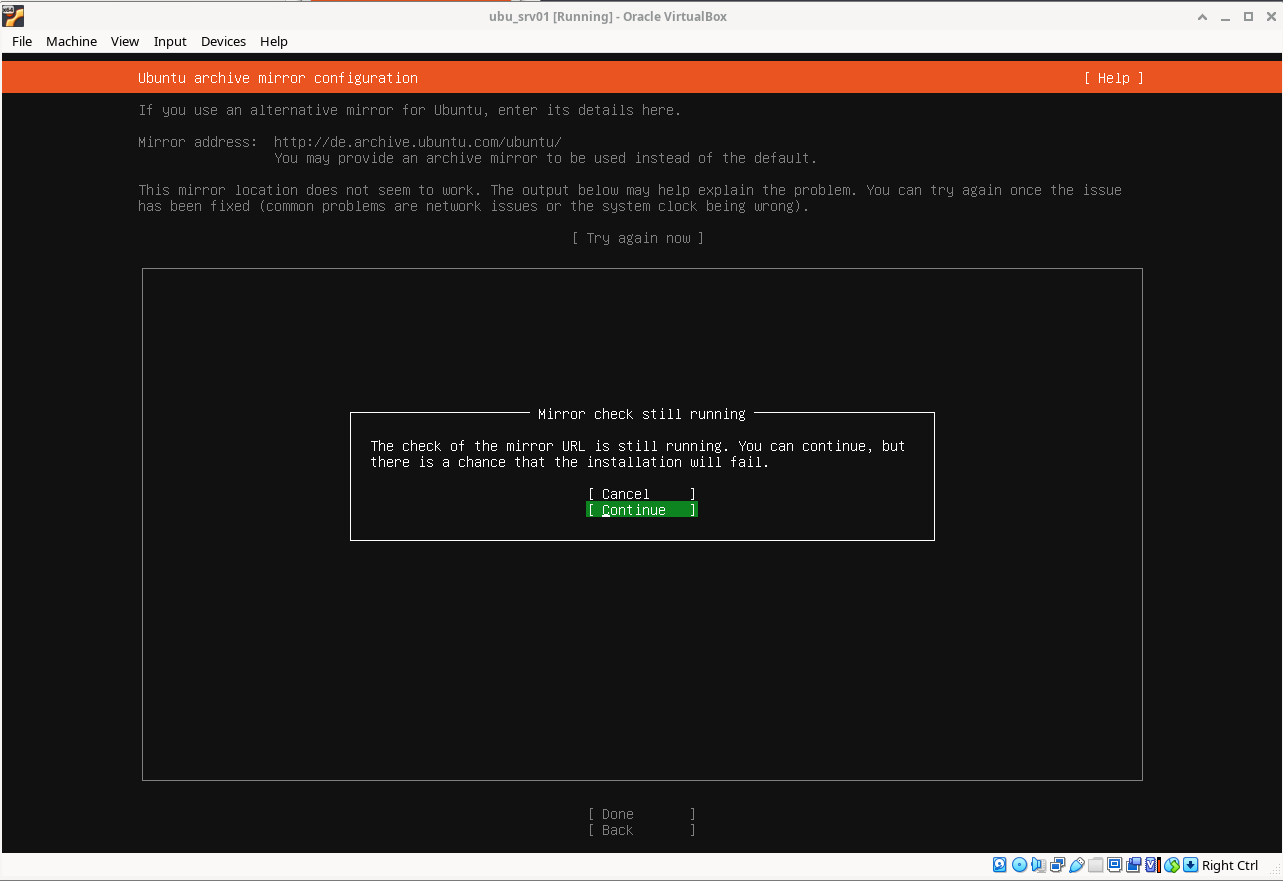Open the Devices menu
The image size is (1283, 881).
223,41
